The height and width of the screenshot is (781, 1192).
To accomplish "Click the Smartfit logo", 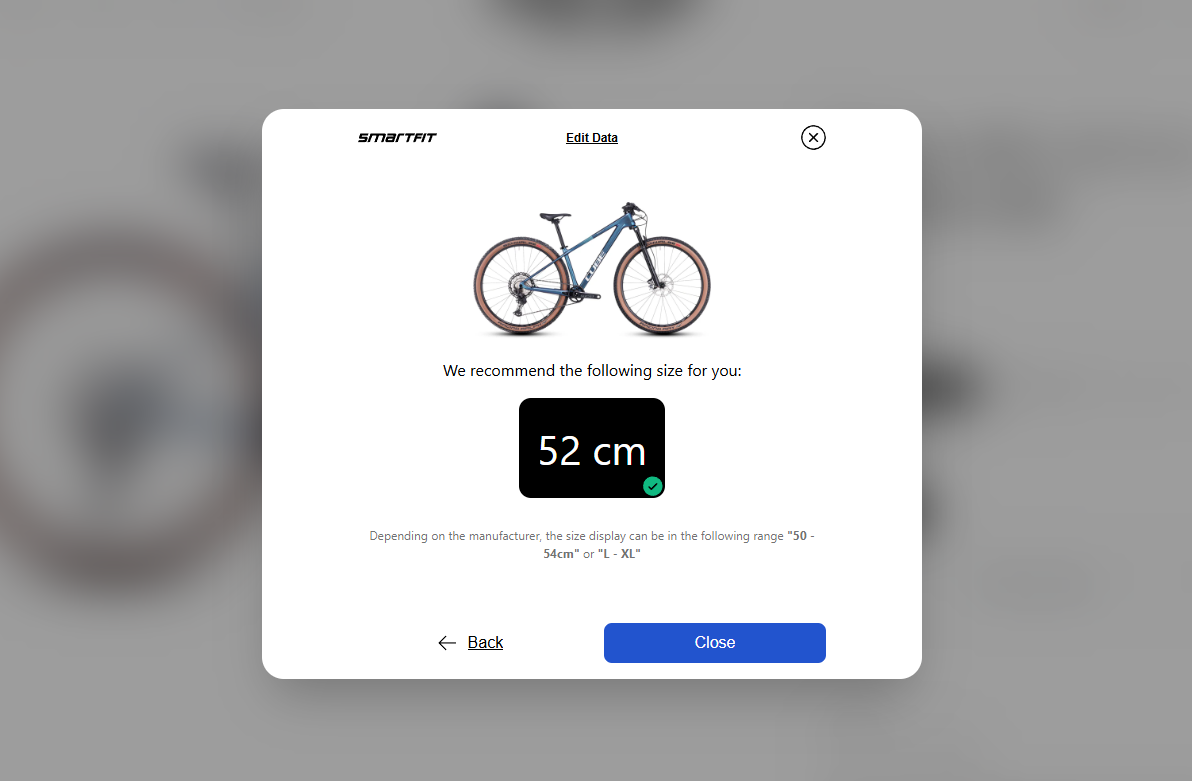I will [398, 138].
